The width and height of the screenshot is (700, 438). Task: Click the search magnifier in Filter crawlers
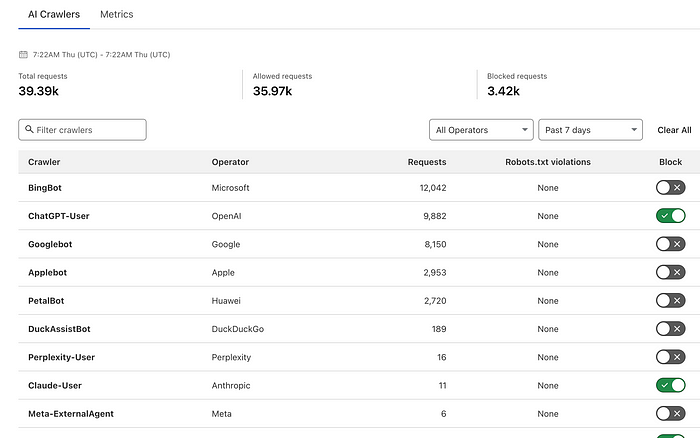pyautogui.click(x=29, y=129)
